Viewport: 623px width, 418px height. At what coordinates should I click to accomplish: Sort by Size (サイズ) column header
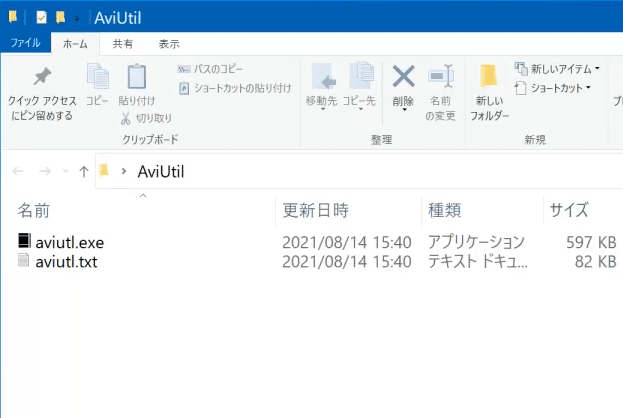(569, 210)
